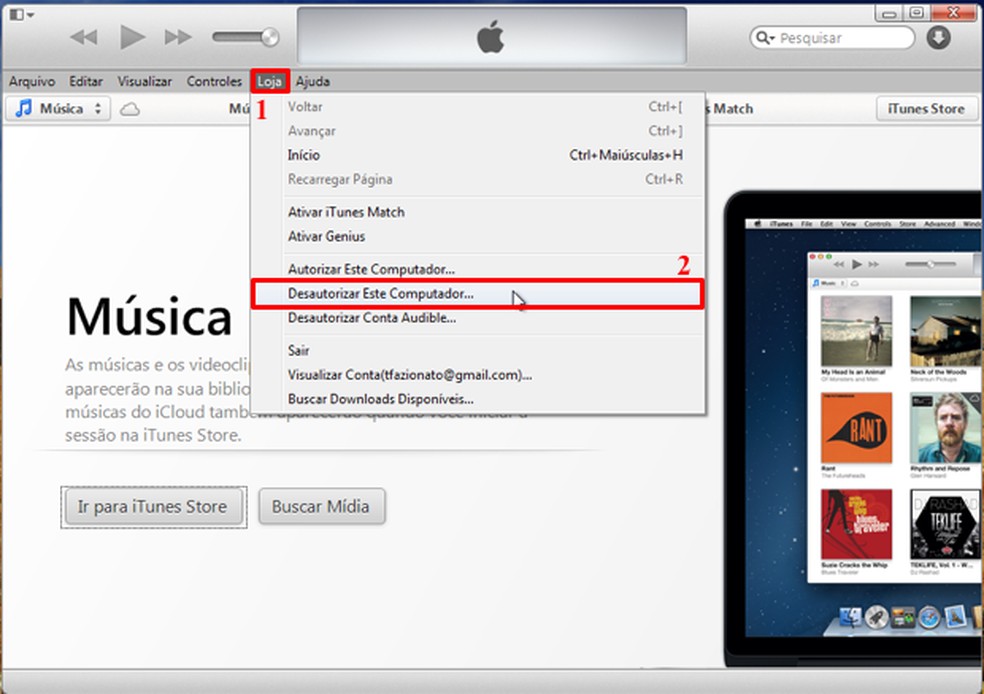Click the Apple logo in the display
This screenshot has height=694, width=984.
490,37
